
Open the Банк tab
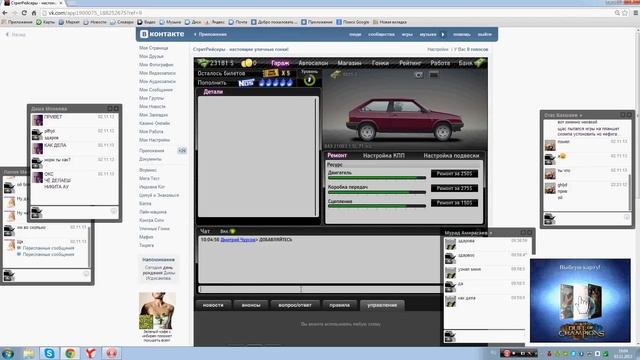[x=465, y=63]
